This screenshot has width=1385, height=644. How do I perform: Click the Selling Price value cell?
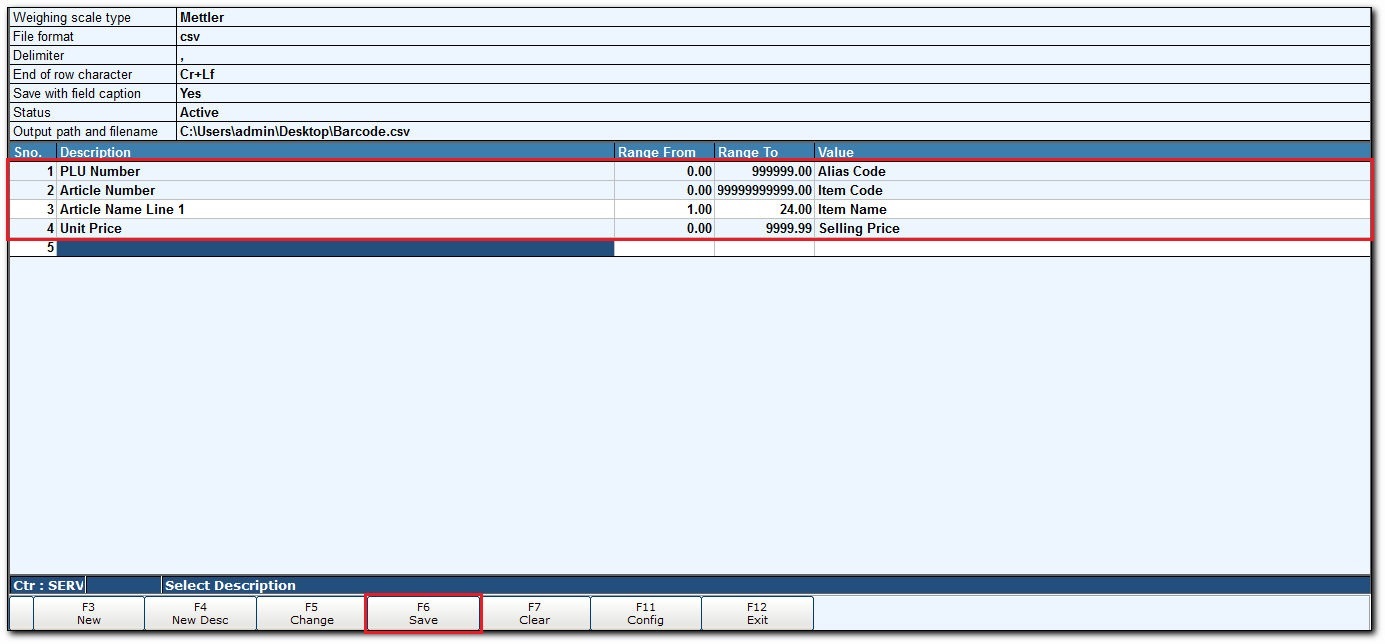(1092, 228)
